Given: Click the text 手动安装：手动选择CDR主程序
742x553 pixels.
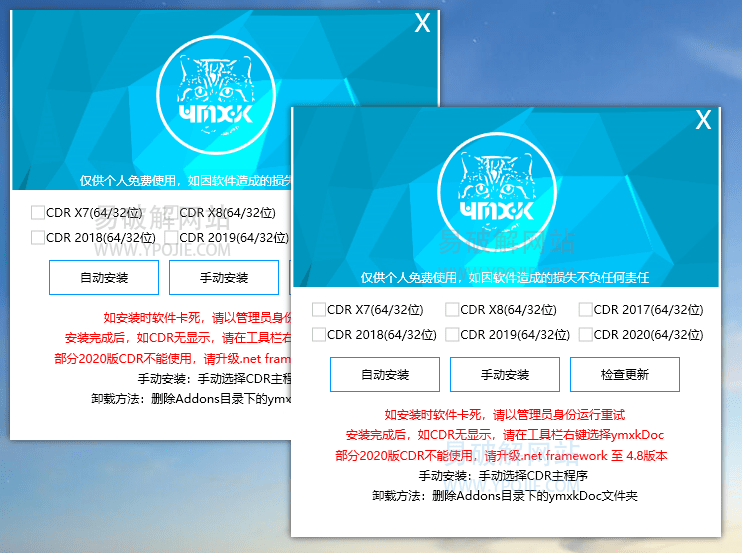Looking at the screenshot, I should pyautogui.click(x=504, y=475).
